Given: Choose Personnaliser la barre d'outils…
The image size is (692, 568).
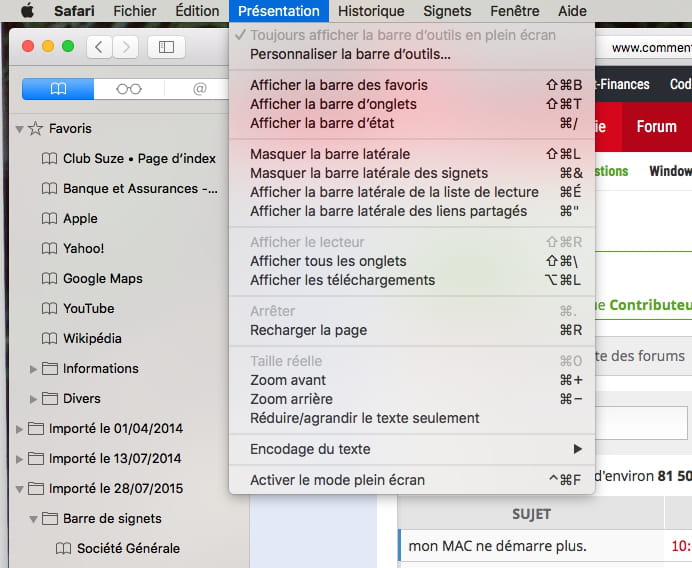Looking at the screenshot, I should click(412, 54).
